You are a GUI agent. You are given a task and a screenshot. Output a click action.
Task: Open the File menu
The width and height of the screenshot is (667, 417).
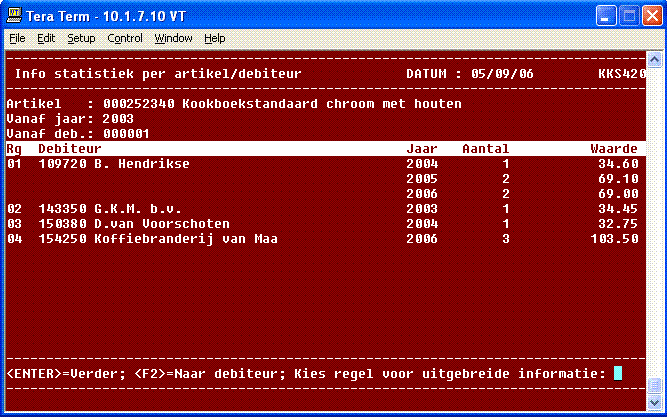(17, 38)
